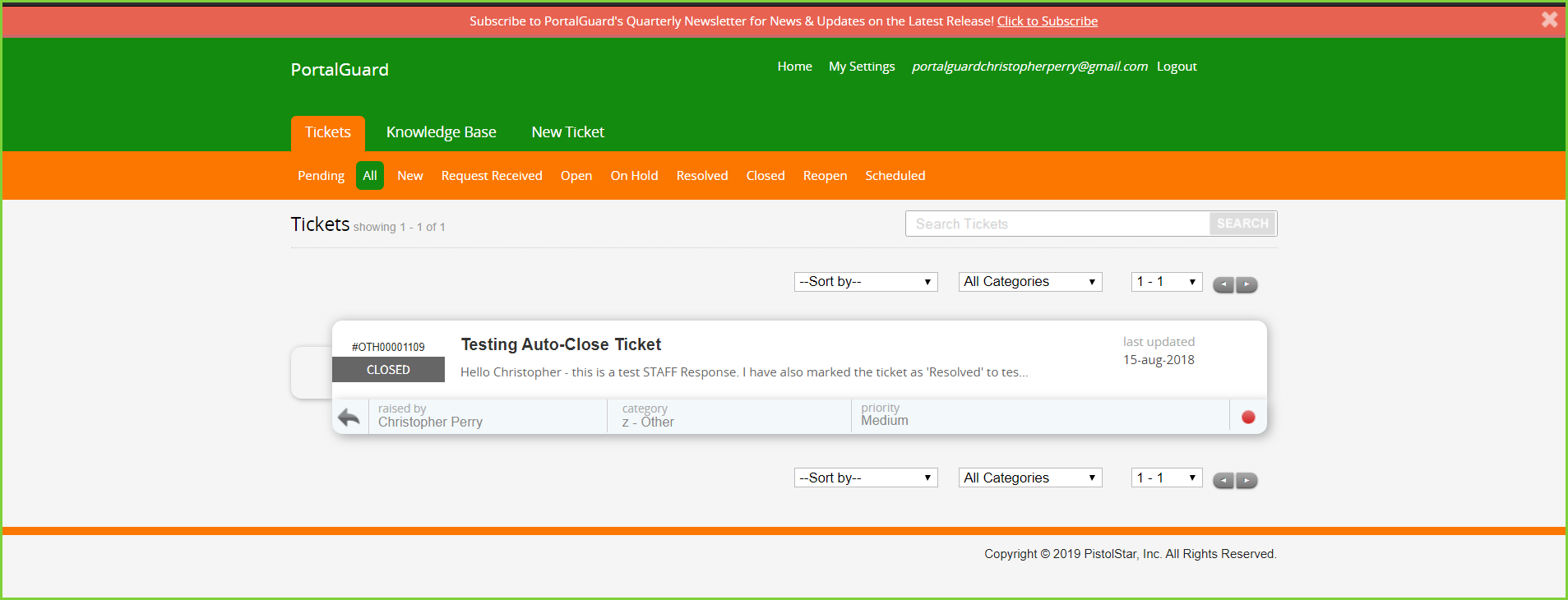Open the top Sort by dropdown

[866, 282]
